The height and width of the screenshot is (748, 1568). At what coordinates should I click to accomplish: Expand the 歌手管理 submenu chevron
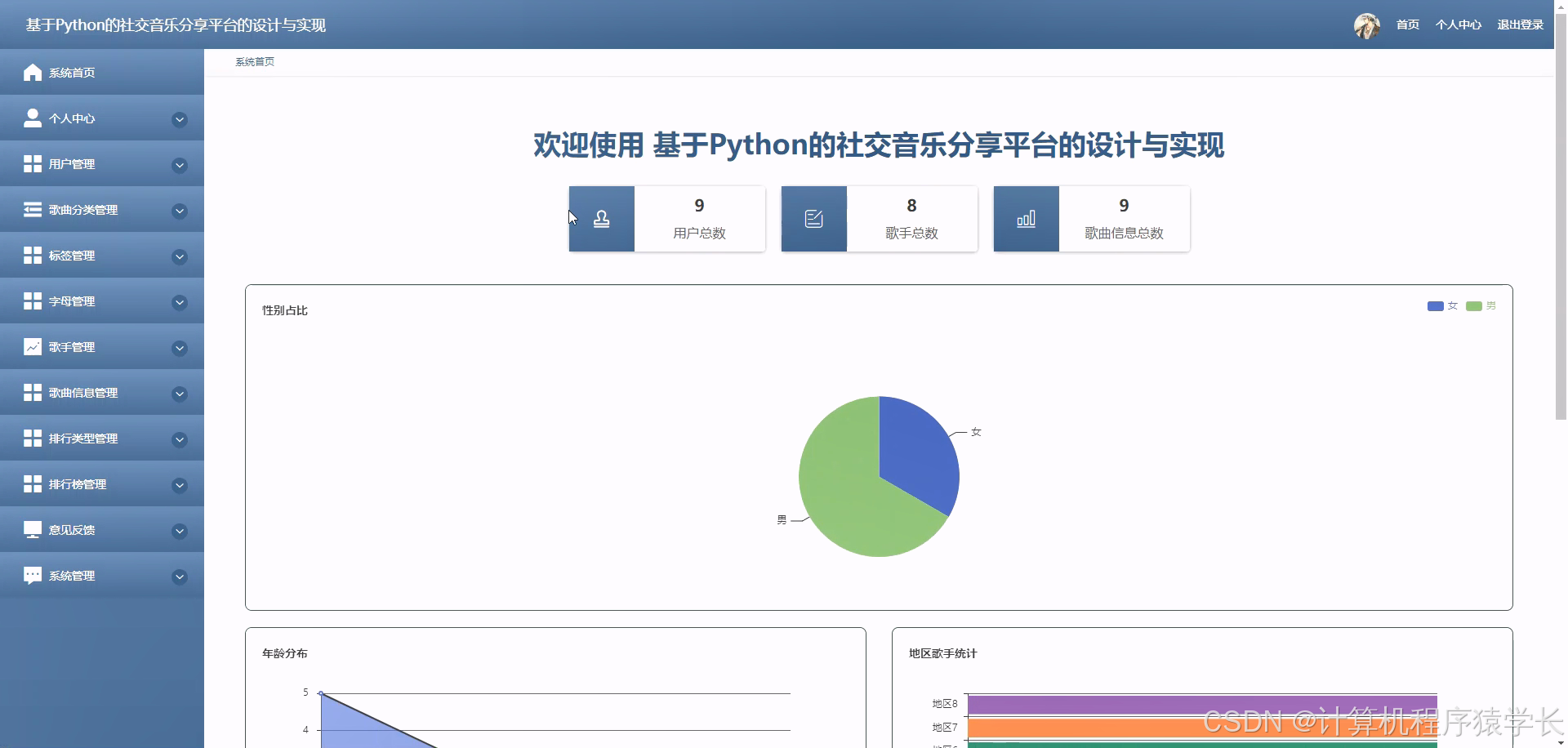point(180,349)
